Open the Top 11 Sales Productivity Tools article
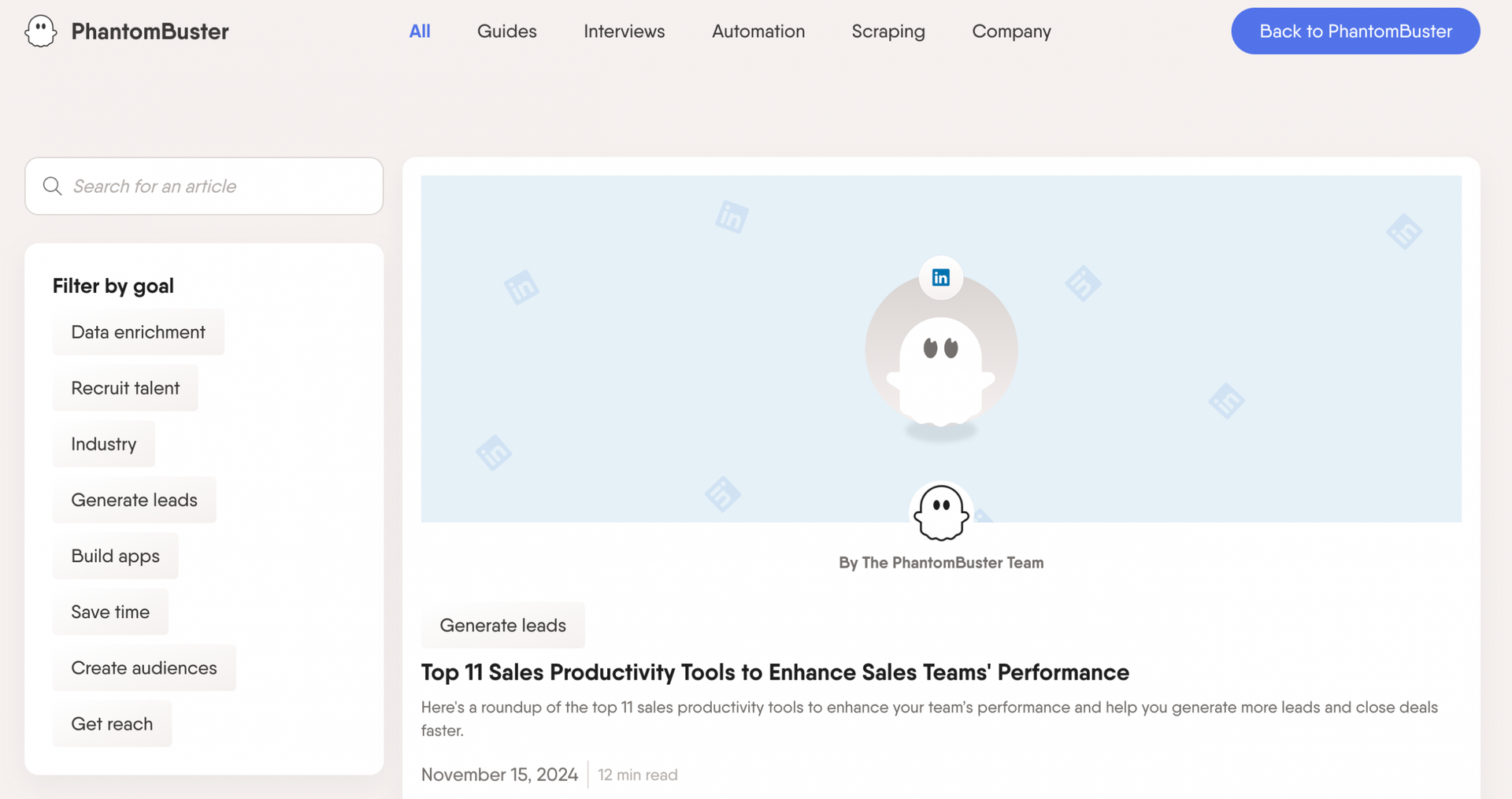 coord(775,672)
